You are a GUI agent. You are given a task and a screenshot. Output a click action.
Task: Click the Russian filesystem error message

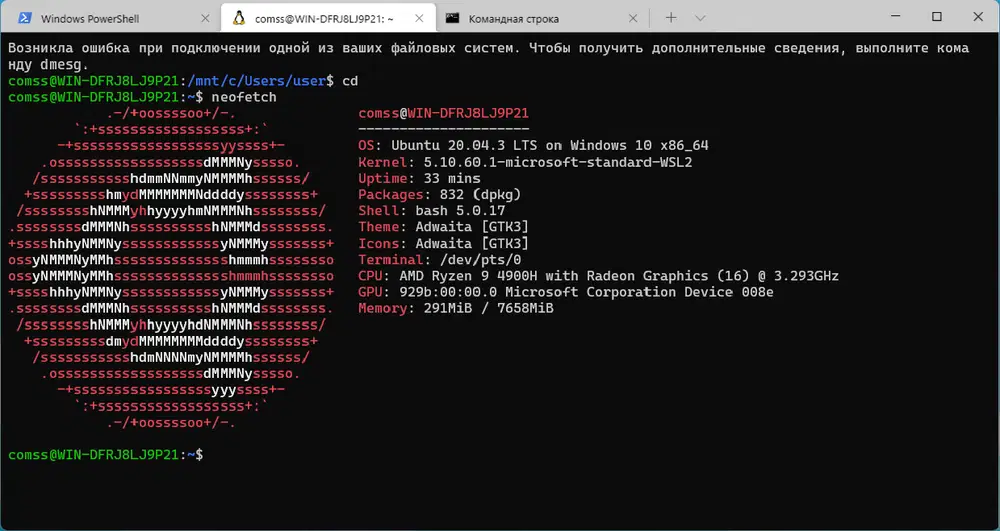(x=489, y=57)
